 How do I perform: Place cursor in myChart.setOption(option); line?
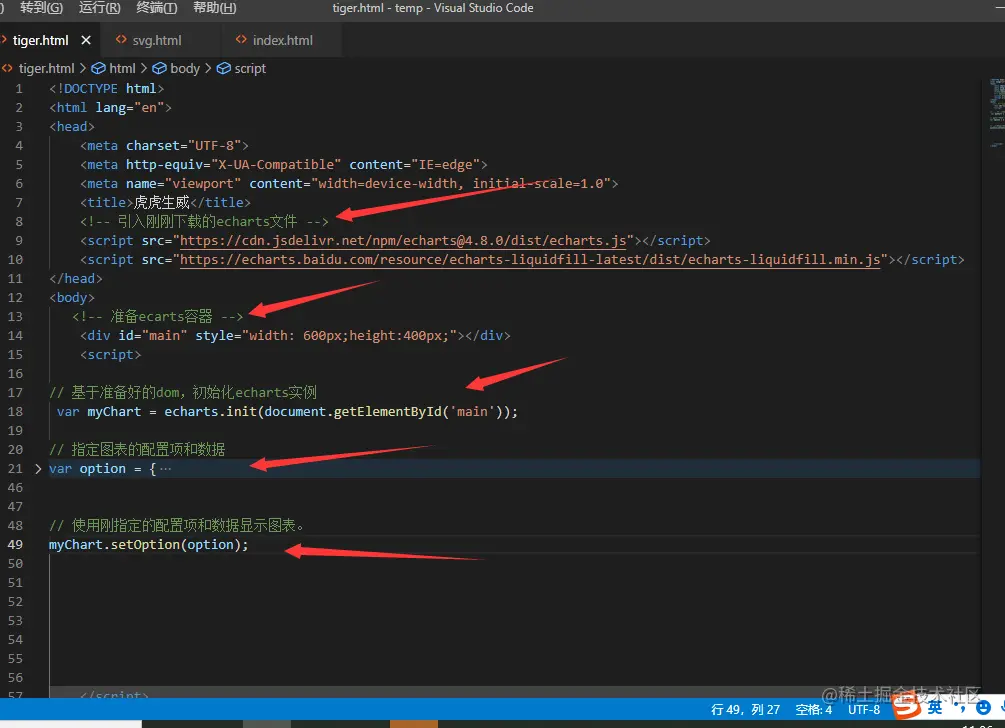tap(149, 545)
